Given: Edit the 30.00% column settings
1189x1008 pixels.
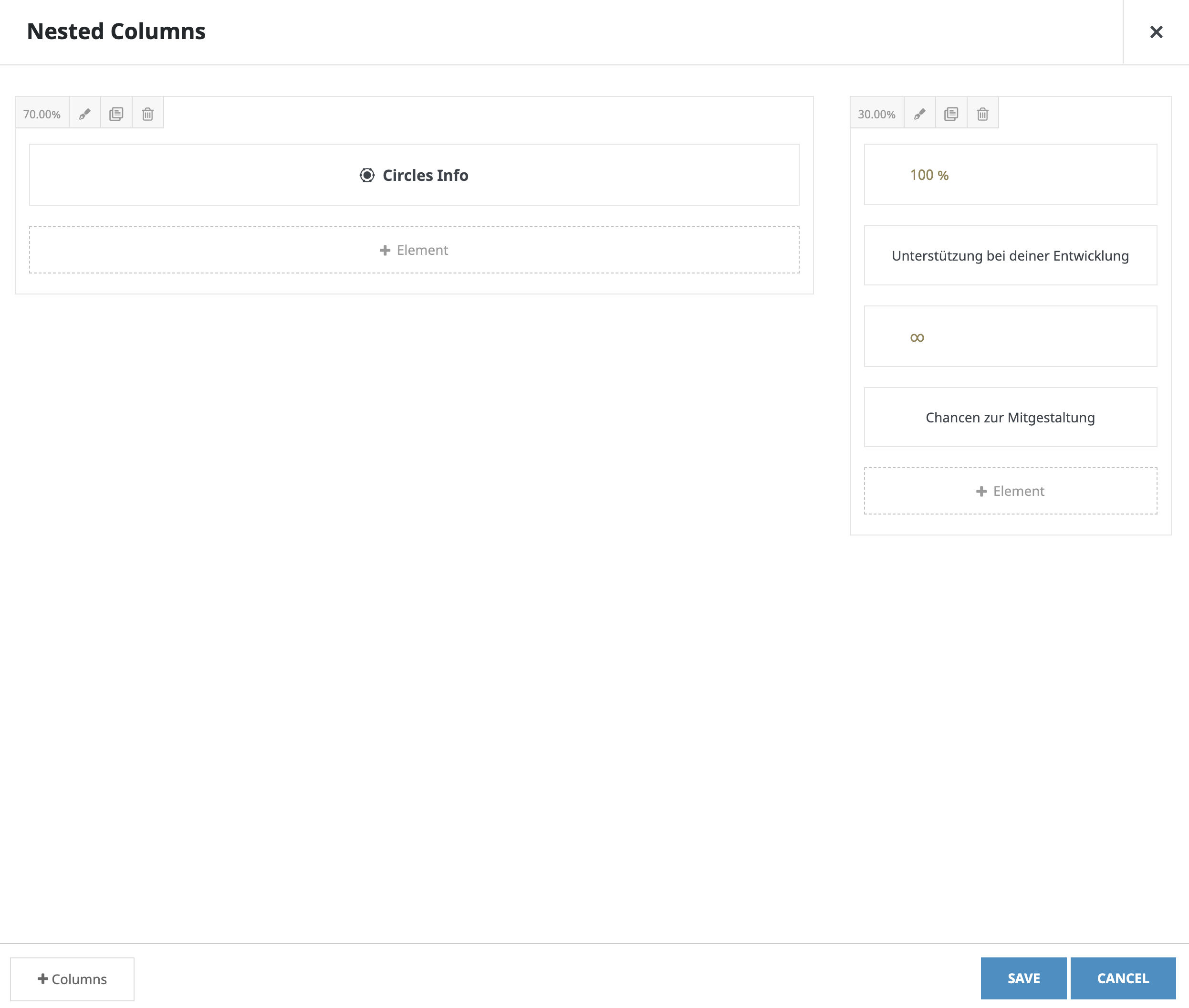Looking at the screenshot, I should click(919, 114).
